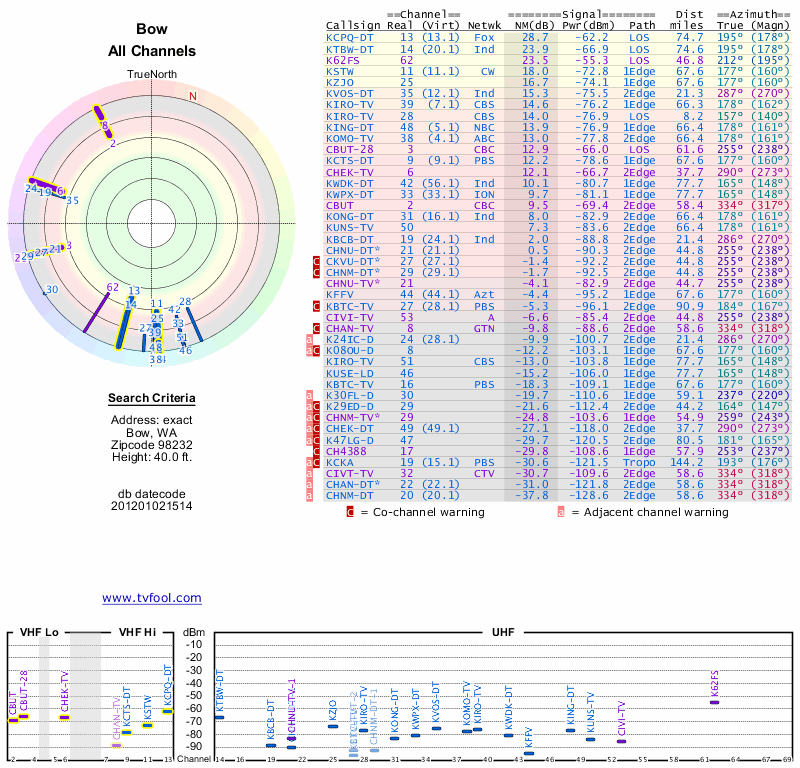
Task: Click the red co-channel warning legend icon
Action: (350, 512)
